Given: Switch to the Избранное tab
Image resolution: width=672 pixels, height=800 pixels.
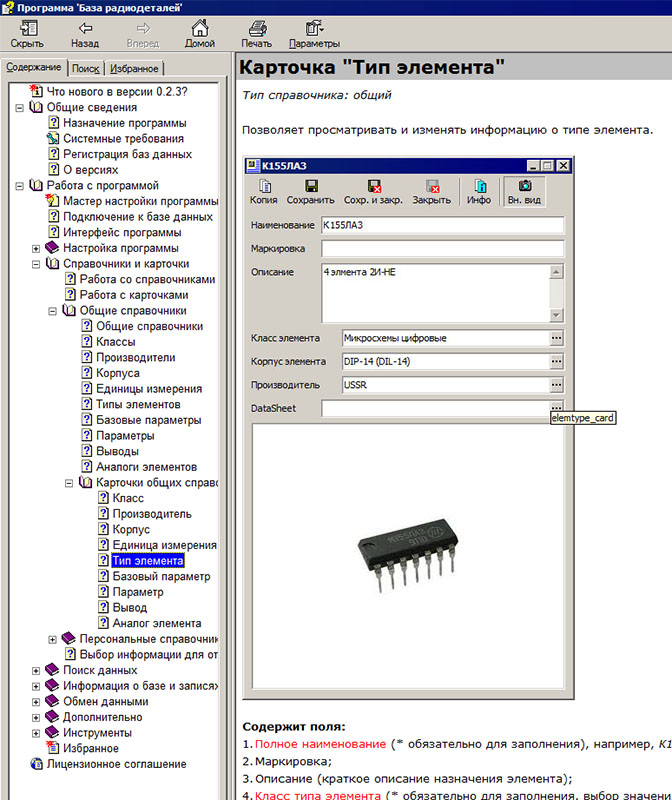Looking at the screenshot, I should point(134,68).
